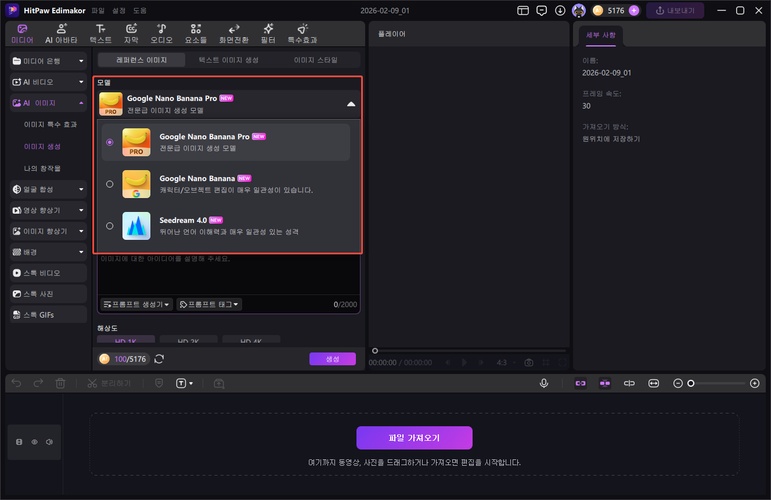Add credits with the plus icon
The width and height of the screenshot is (771, 500).
634,10
